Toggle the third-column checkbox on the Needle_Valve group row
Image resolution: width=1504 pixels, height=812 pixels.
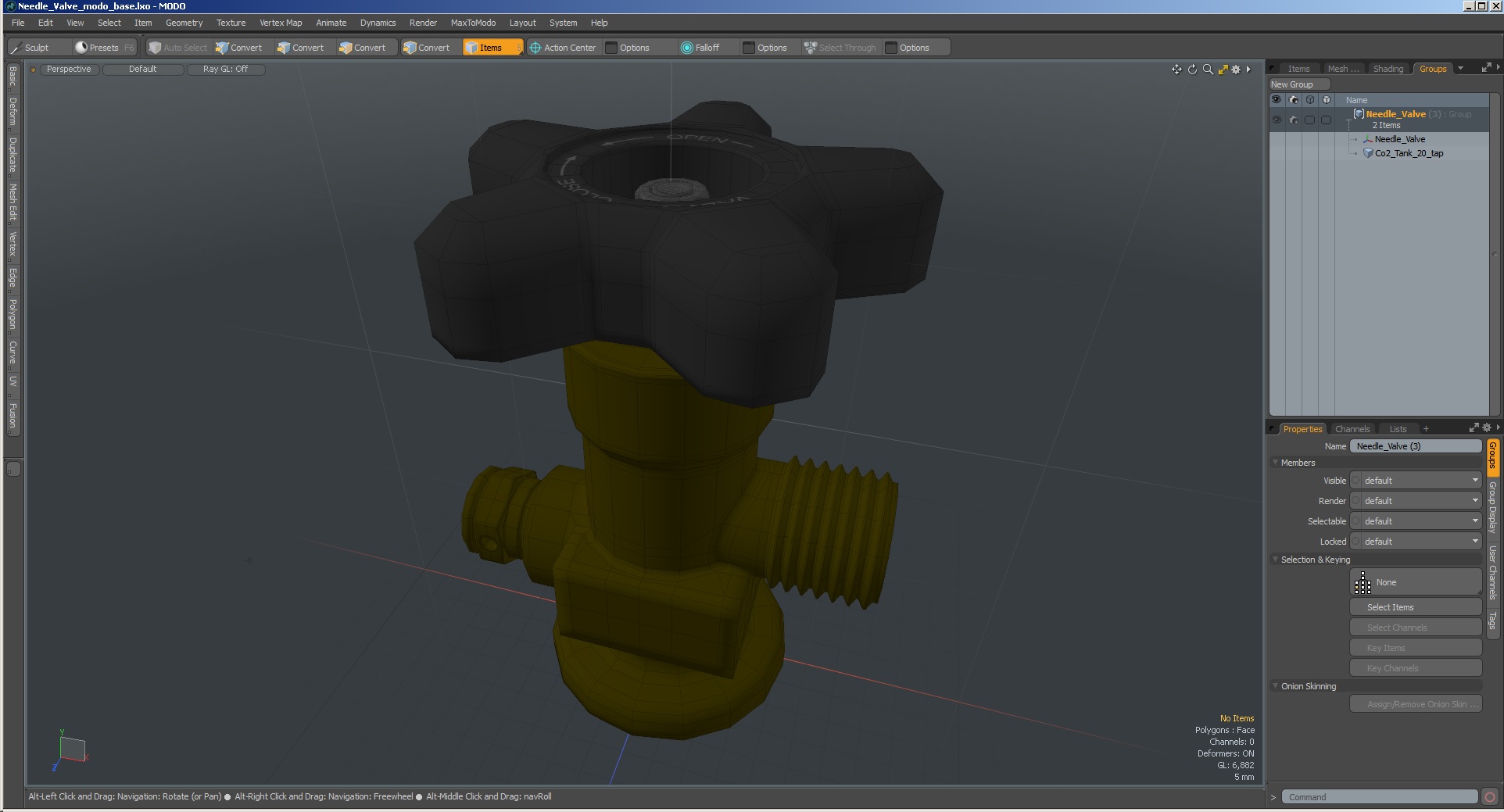click(1310, 120)
